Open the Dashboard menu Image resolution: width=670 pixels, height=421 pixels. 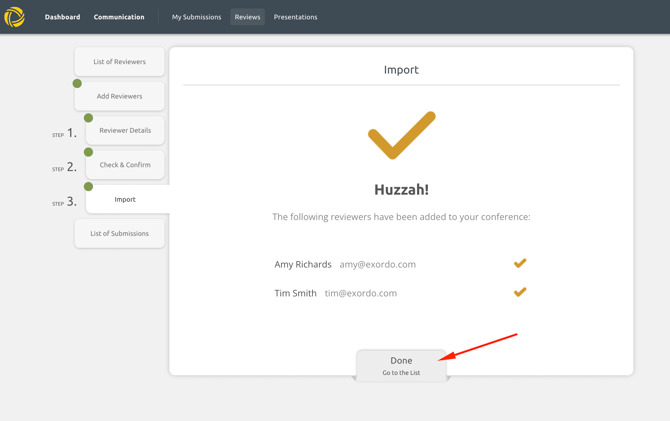(62, 17)
